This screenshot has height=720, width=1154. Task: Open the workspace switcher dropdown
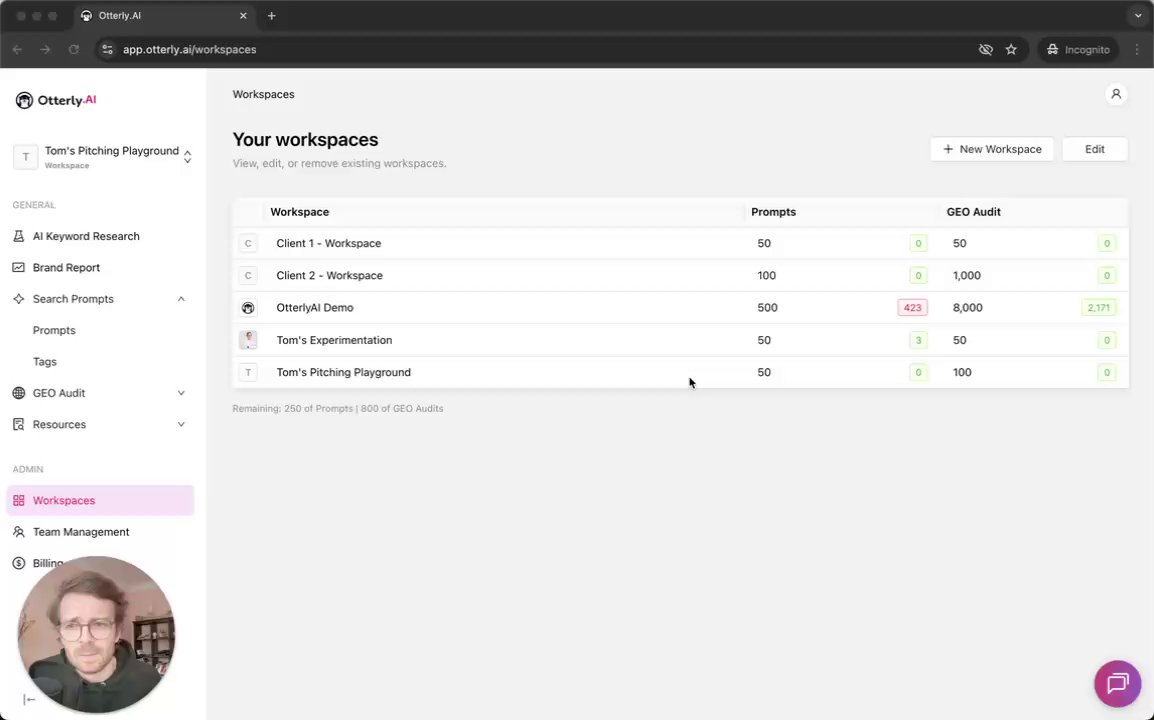point(187,157)
